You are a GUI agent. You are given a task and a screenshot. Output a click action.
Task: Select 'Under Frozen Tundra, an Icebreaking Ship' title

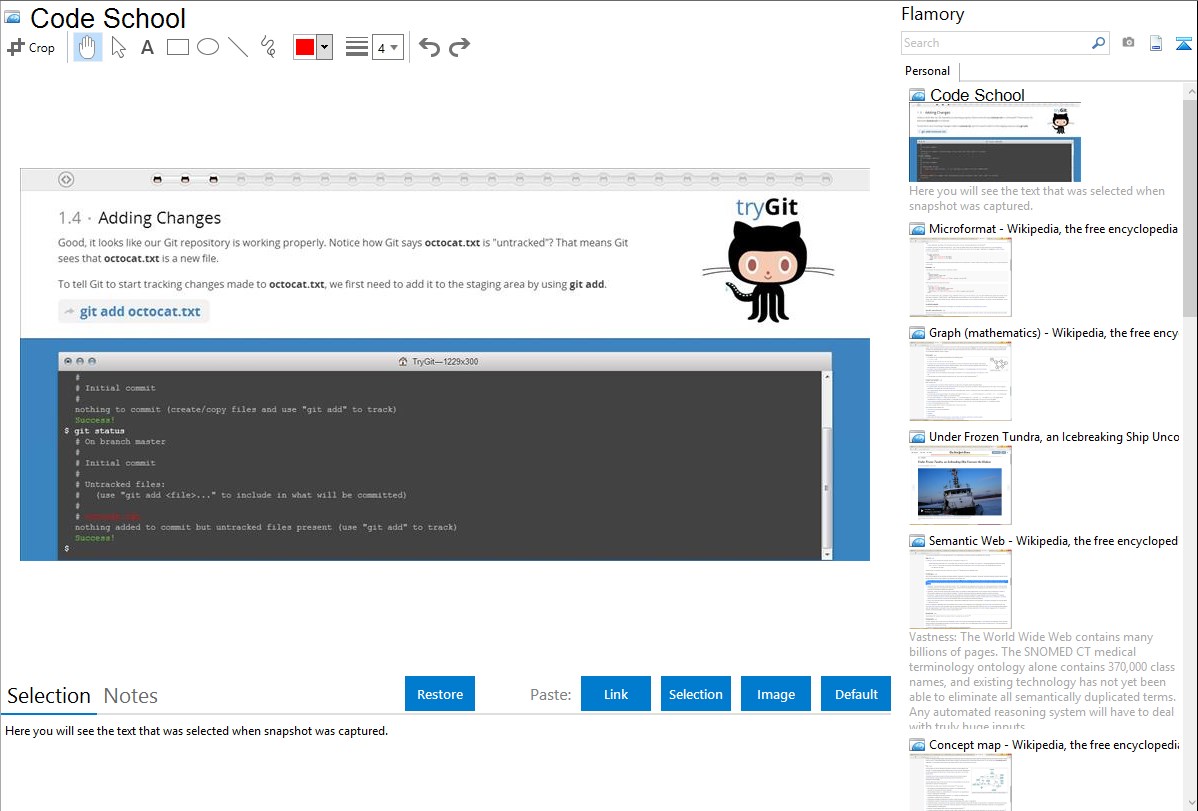coord(1054,437)
